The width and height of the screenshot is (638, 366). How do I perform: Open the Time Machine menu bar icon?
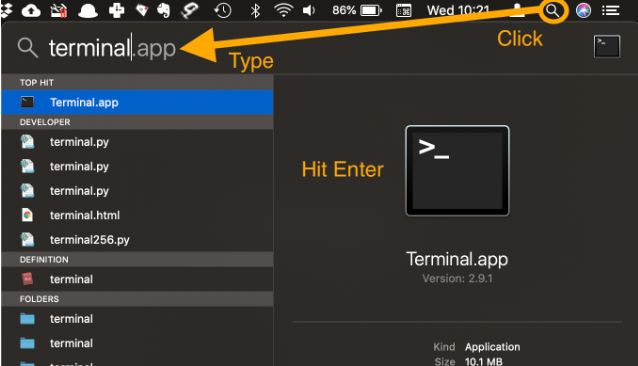tap(223, 11)
